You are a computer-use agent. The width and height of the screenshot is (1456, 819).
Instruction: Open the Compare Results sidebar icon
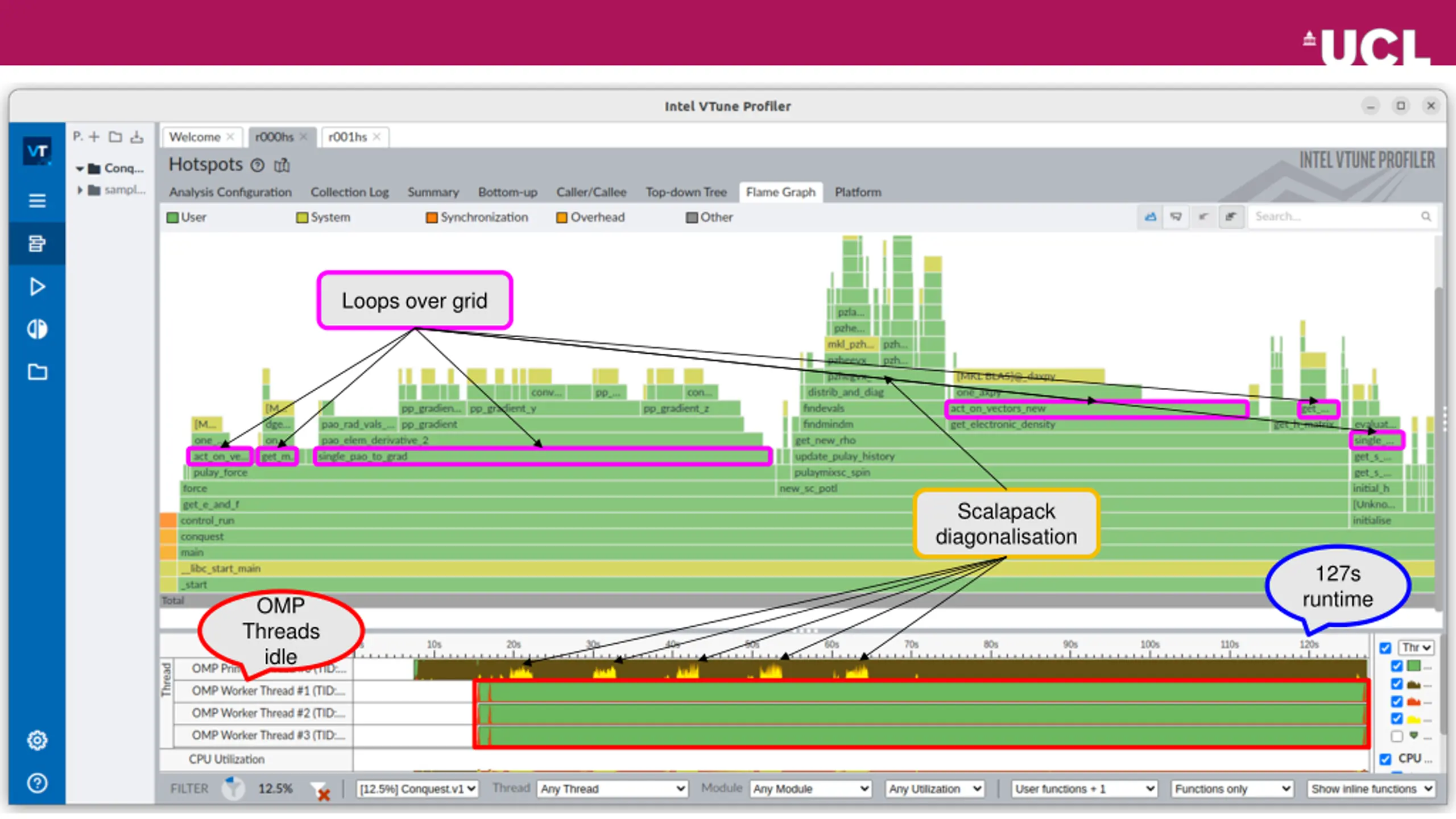pos(37,329)
